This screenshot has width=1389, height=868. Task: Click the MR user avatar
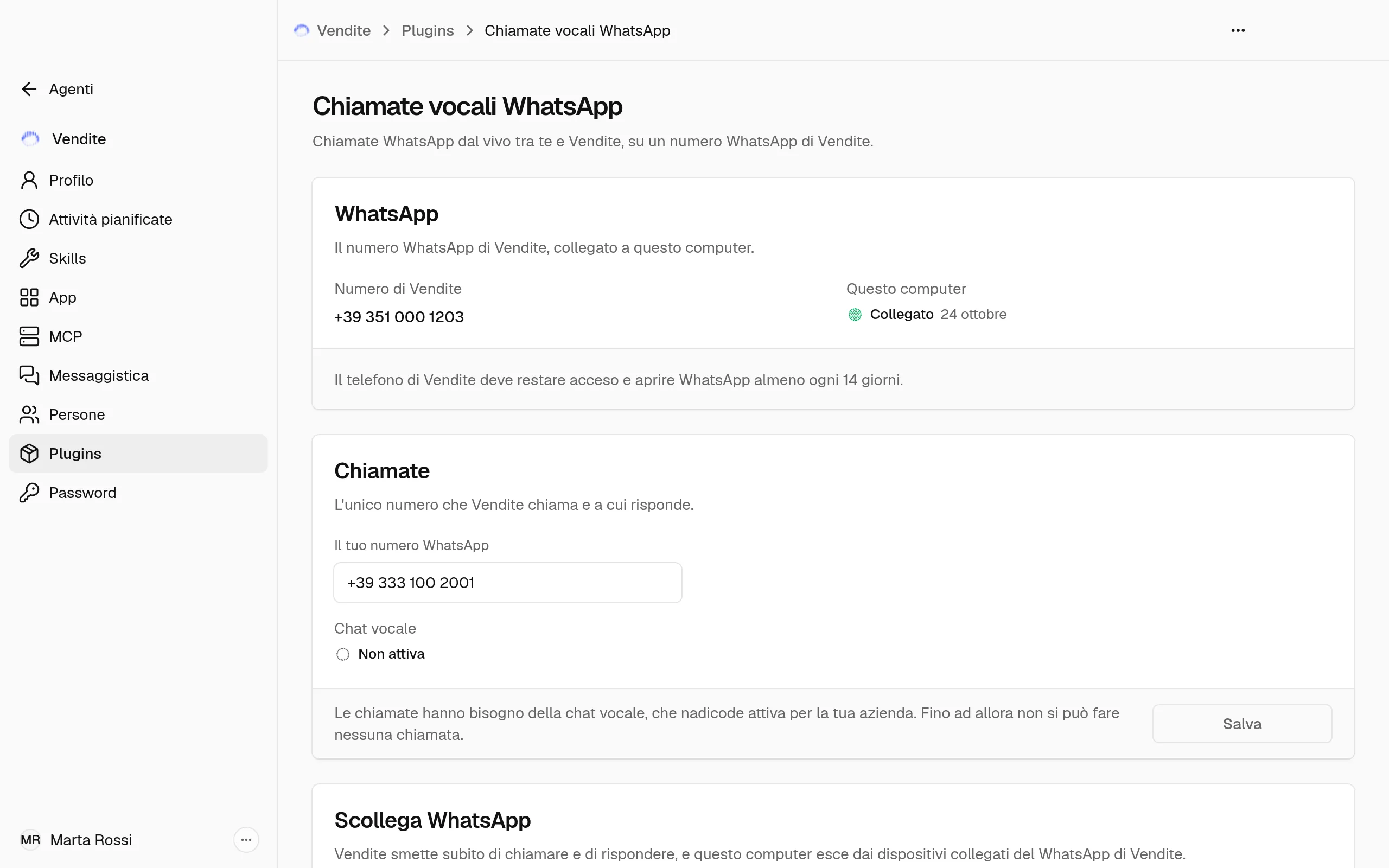pyautogui.click(x=30, y=840)
